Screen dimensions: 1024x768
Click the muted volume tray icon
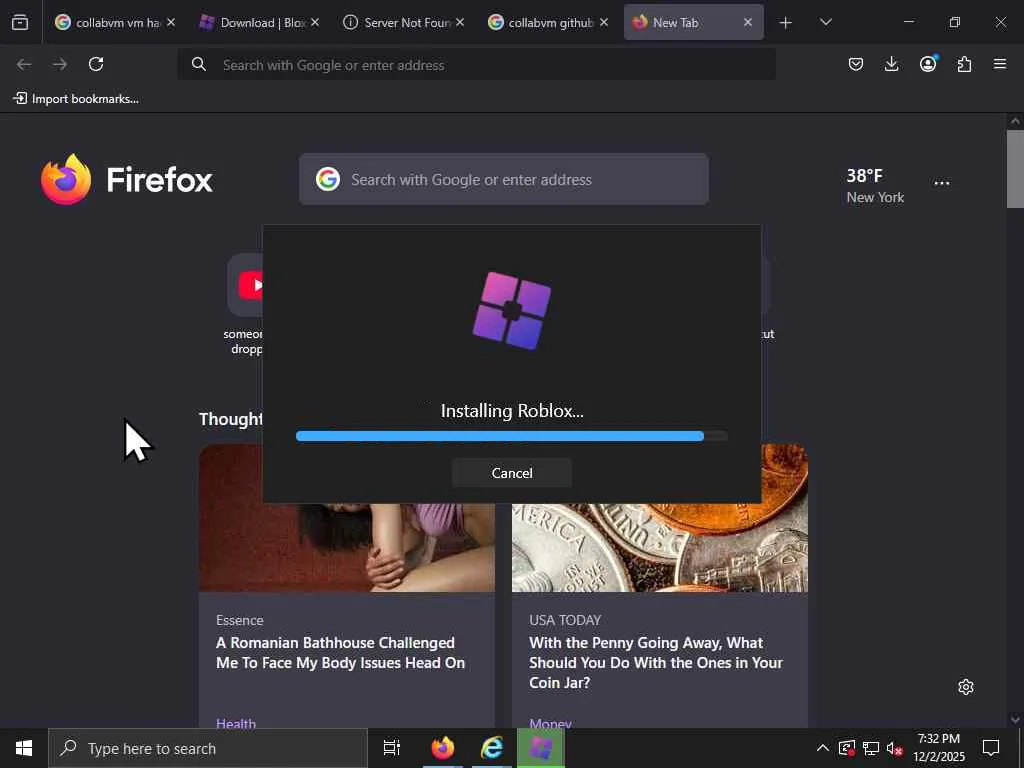pos(894,748)
